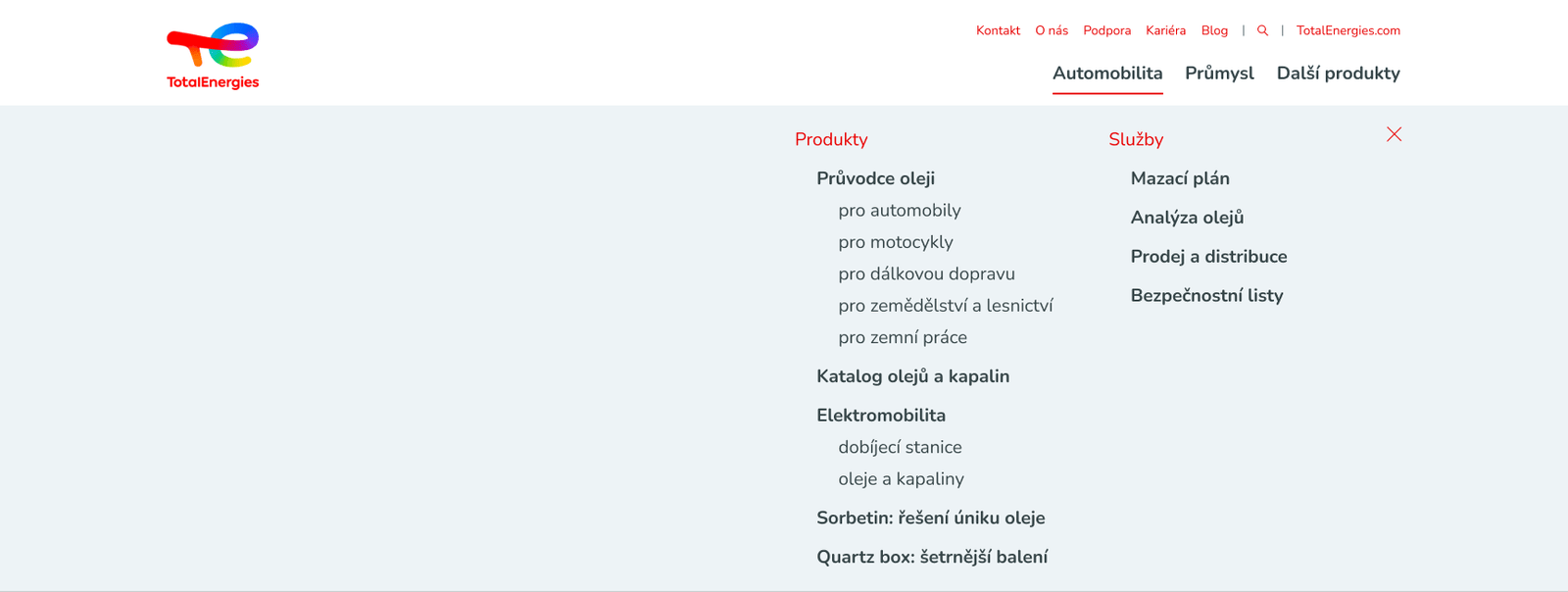Open the search magnifier icon

[1262, 30]
